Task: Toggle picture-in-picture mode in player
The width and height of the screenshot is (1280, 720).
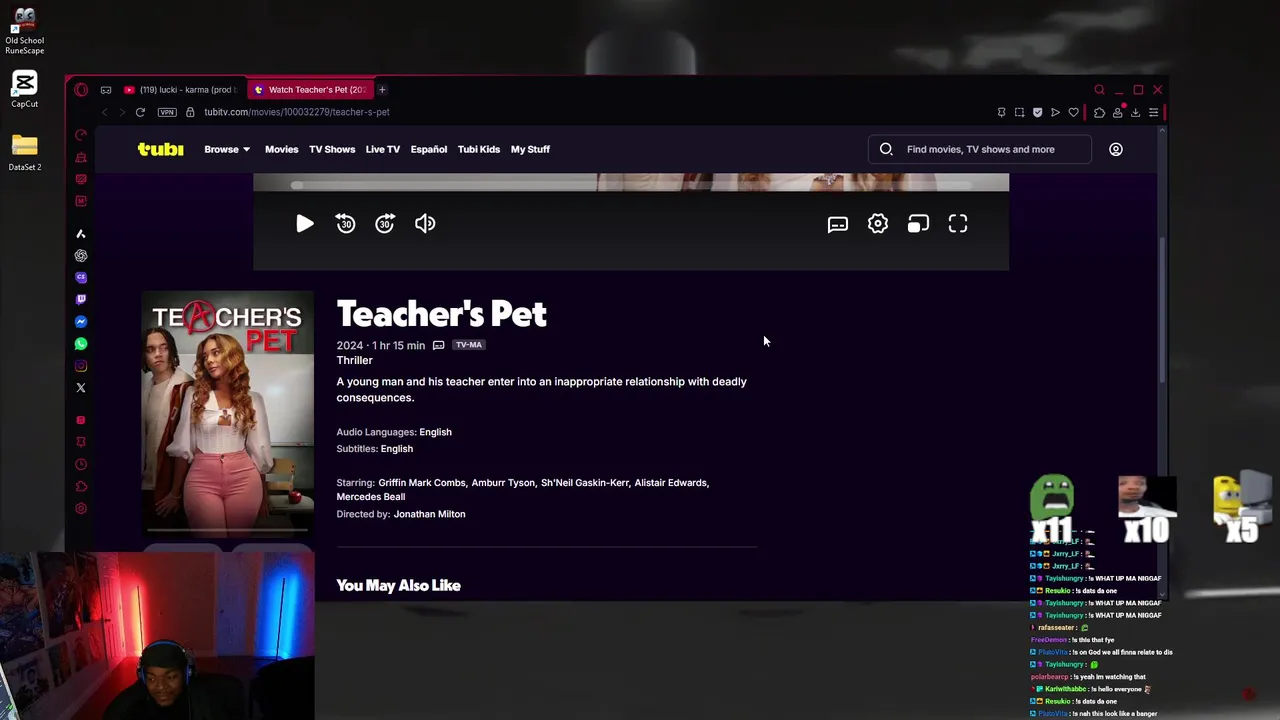Action: [918, 224]
